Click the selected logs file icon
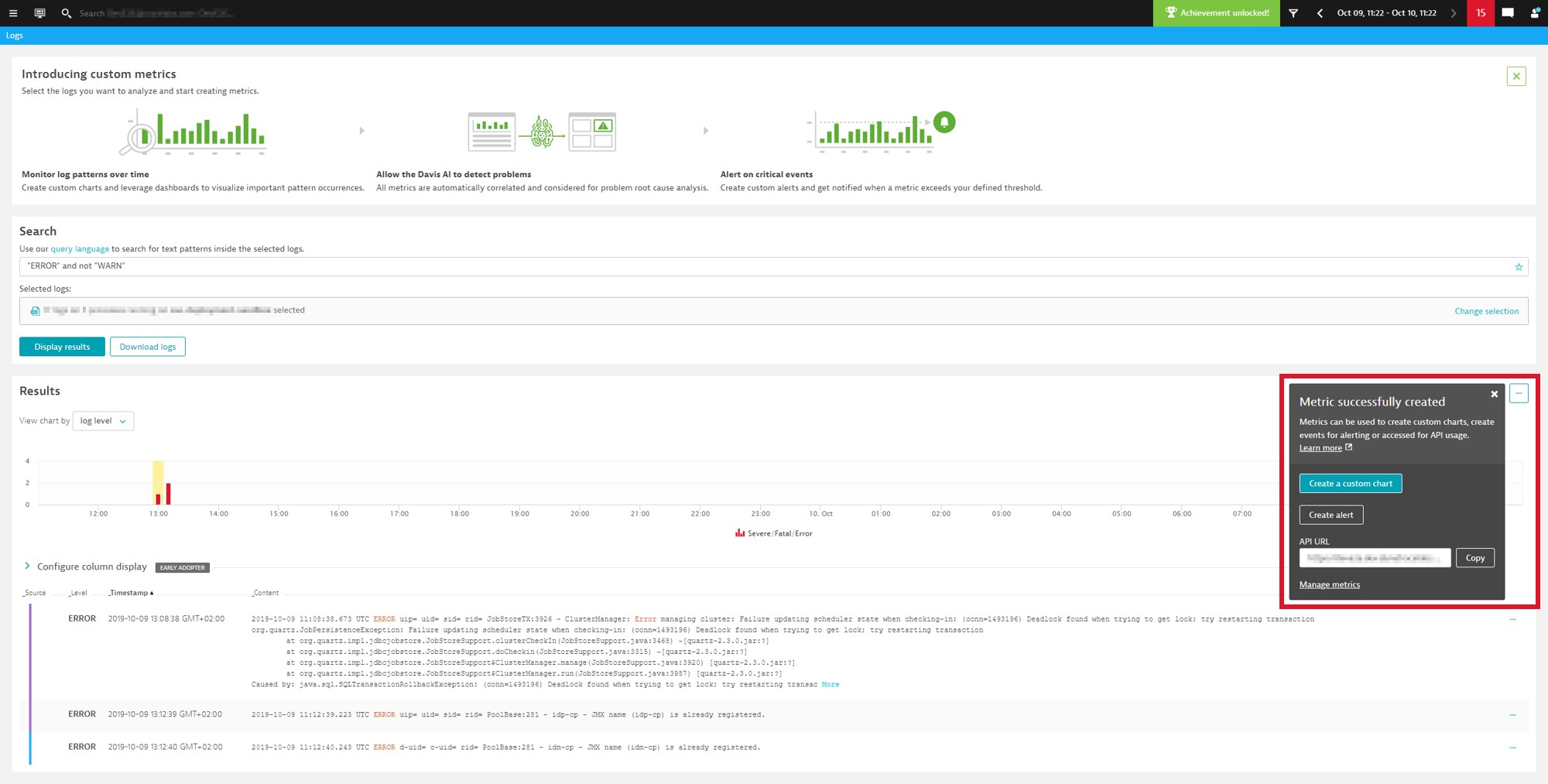 35,310
